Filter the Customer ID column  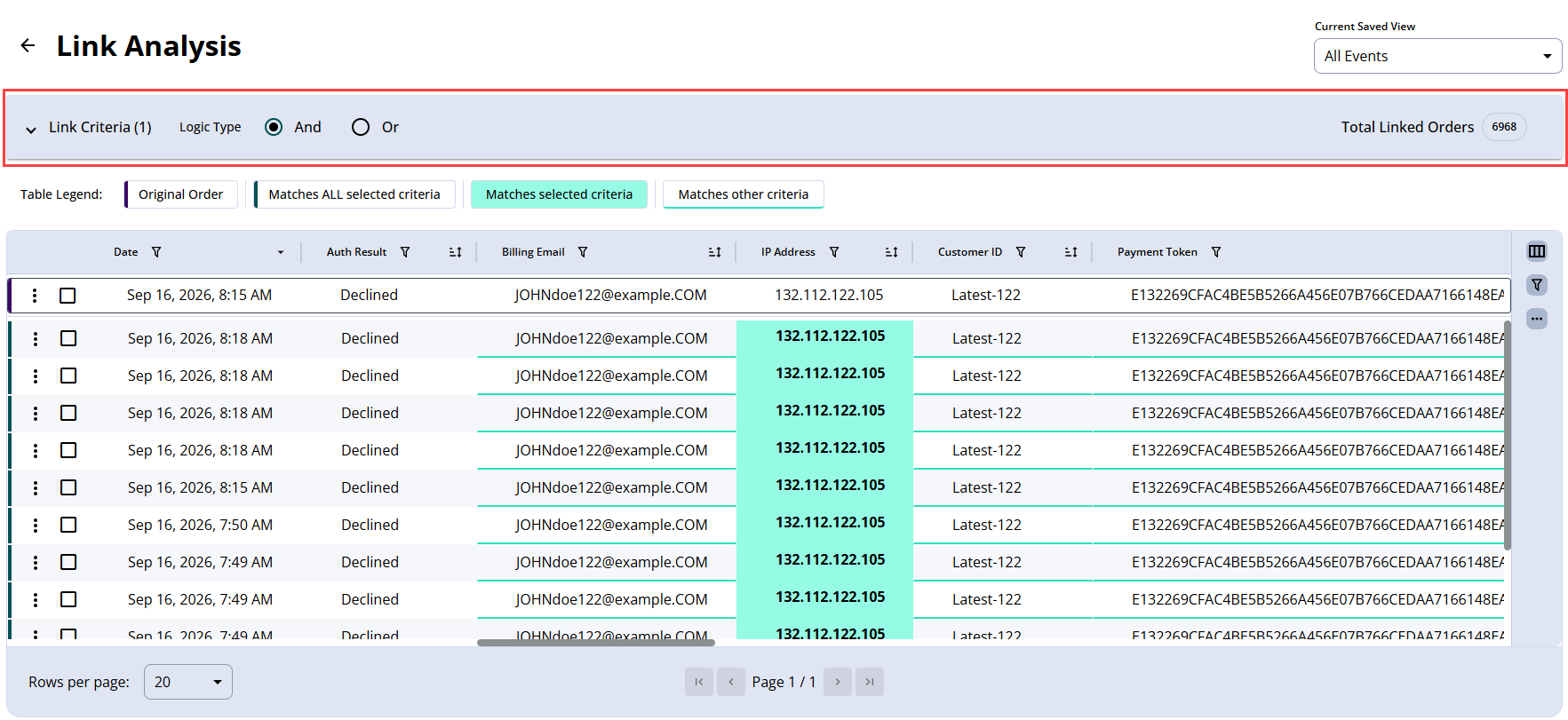[1021, 252]
